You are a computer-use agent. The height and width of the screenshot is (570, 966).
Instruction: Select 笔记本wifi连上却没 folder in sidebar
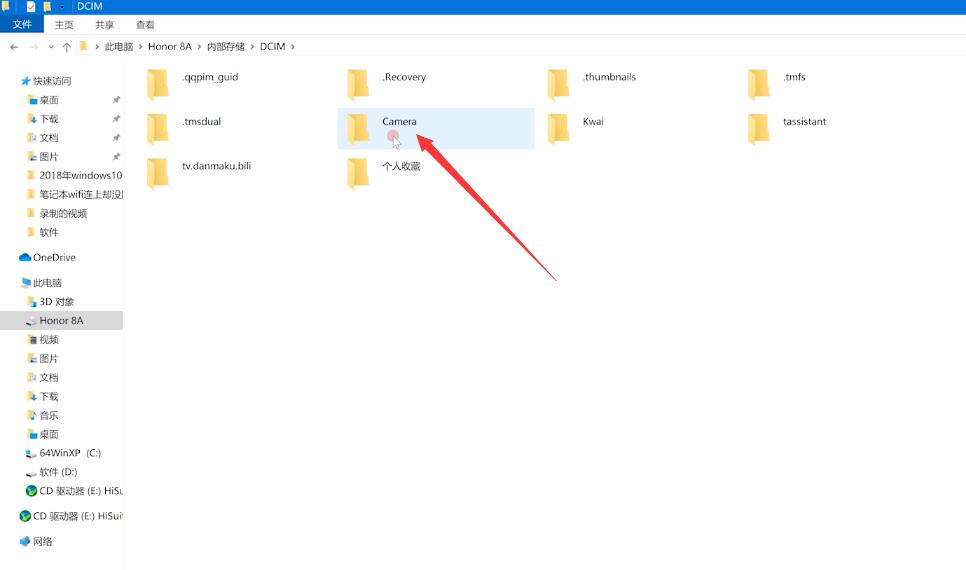tap(74, 195)
